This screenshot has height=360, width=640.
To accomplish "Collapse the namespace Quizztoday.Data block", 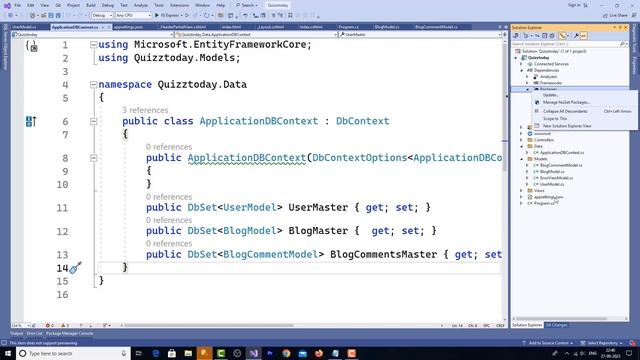I will tap(93, 85).
